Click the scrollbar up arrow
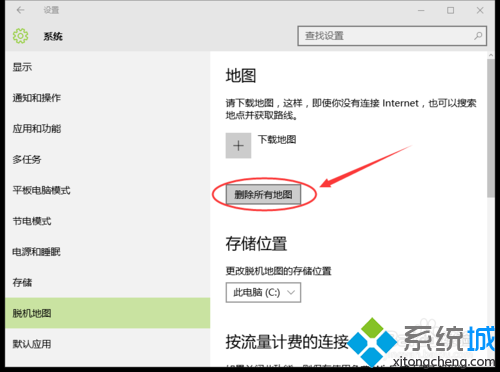The image size is (500, 372). tap(490, 55)
